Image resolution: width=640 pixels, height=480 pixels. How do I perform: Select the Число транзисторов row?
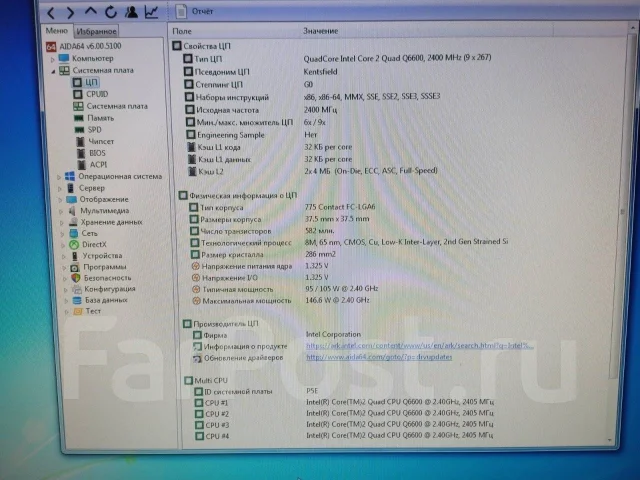click(262, 231)
